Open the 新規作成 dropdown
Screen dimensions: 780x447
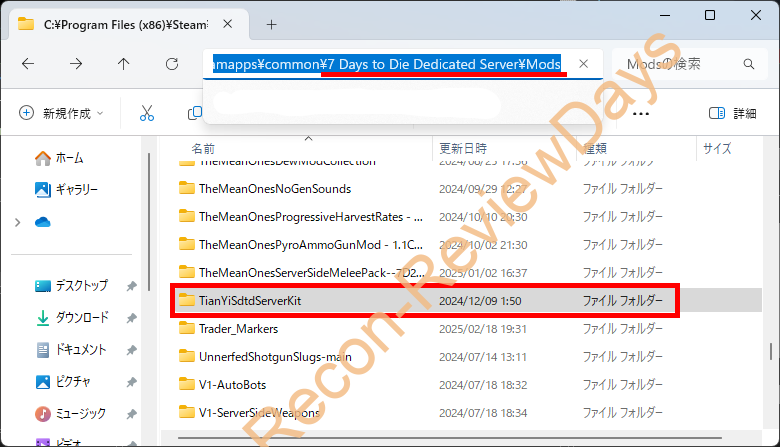coord(61,113)
